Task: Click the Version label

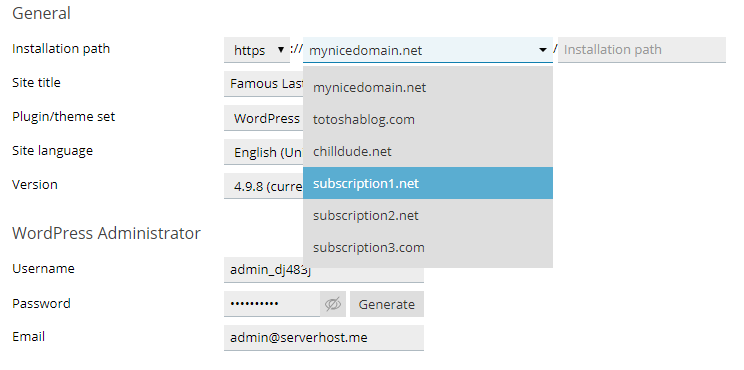Action: 35,185
